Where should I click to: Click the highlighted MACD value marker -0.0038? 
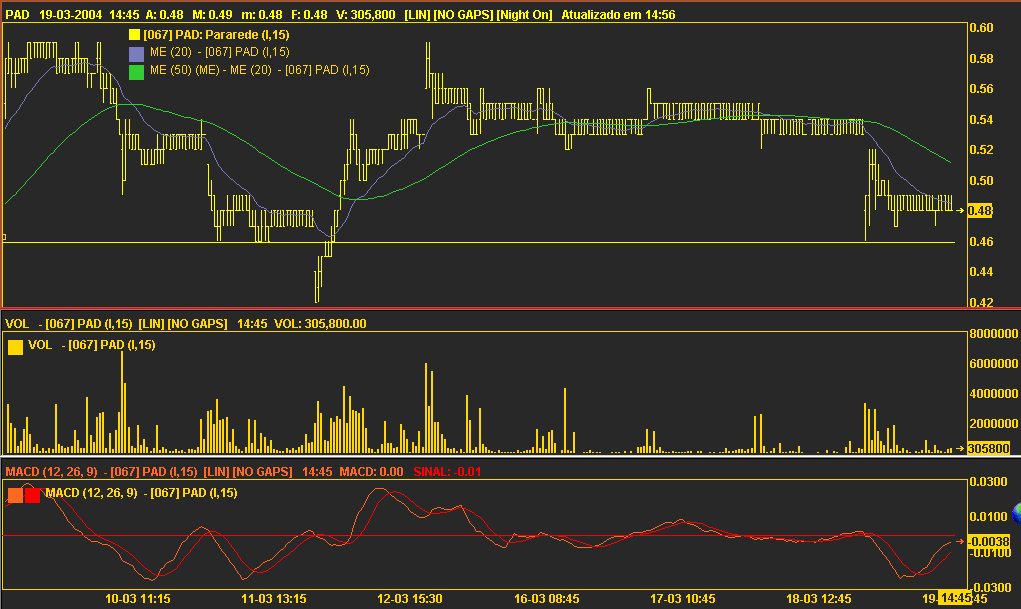988,541
